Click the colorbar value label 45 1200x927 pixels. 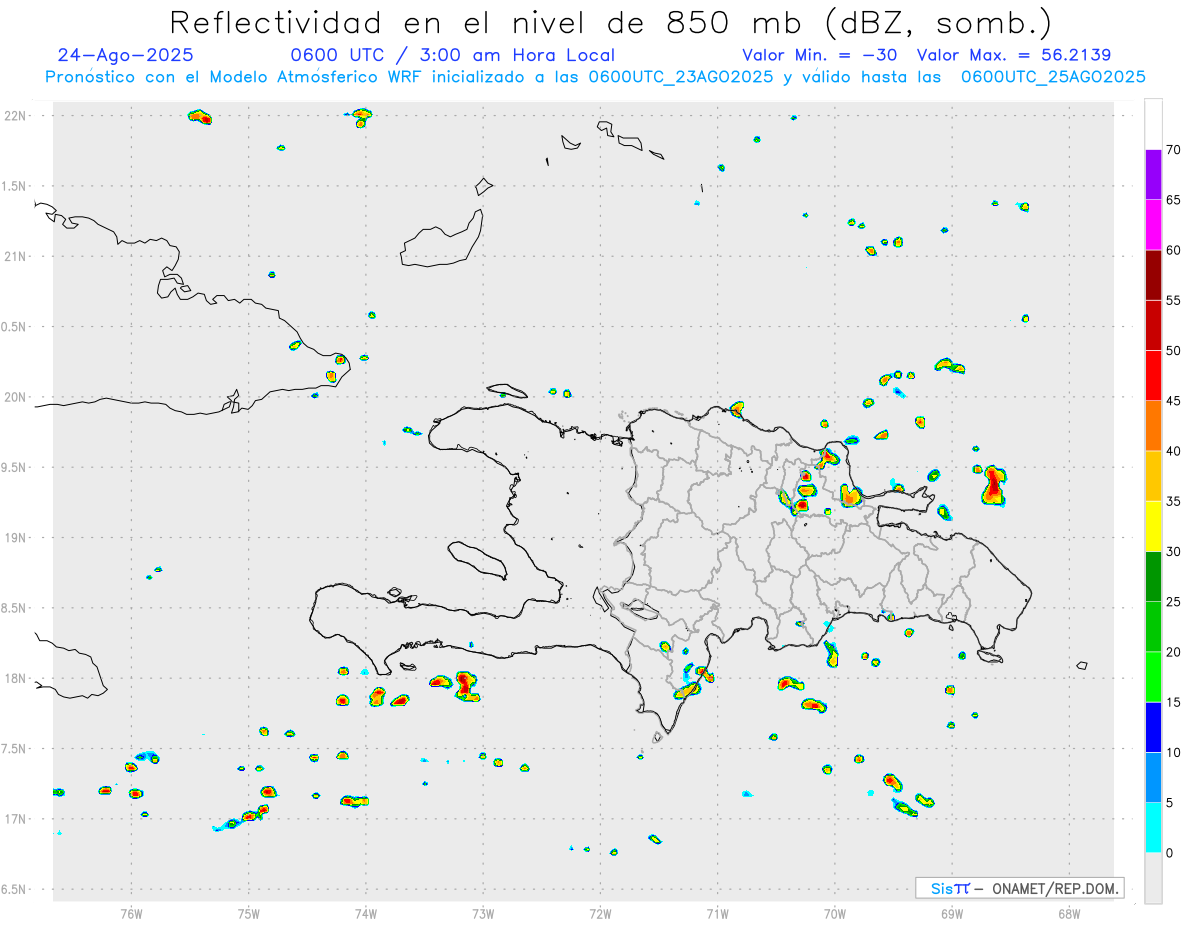(1174, 401)
